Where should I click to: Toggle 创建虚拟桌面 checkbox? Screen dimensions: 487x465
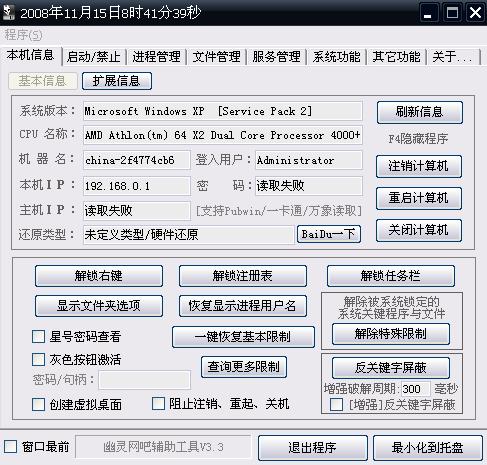click(38, 405)
